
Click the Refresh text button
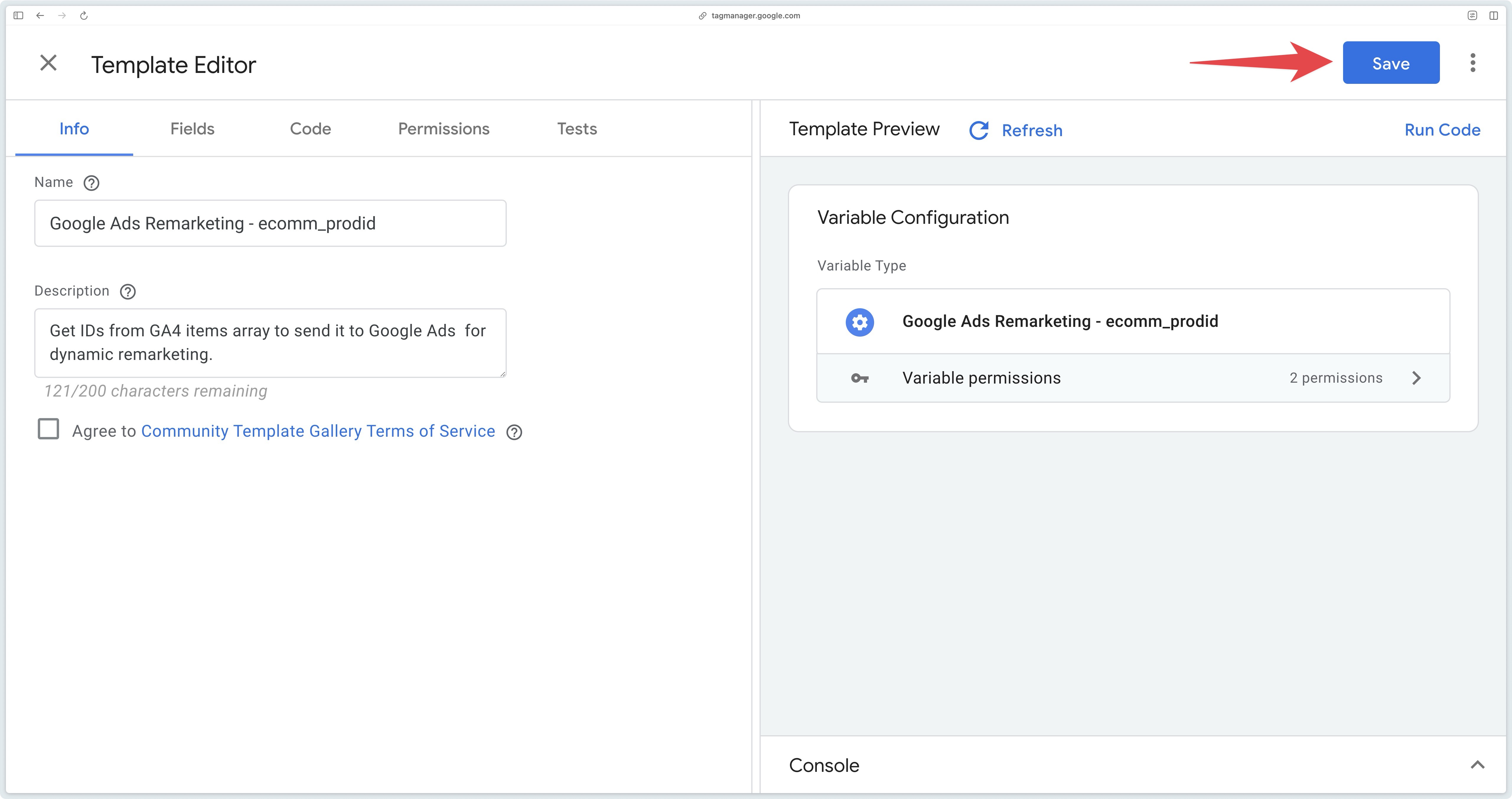point(1032,130)
